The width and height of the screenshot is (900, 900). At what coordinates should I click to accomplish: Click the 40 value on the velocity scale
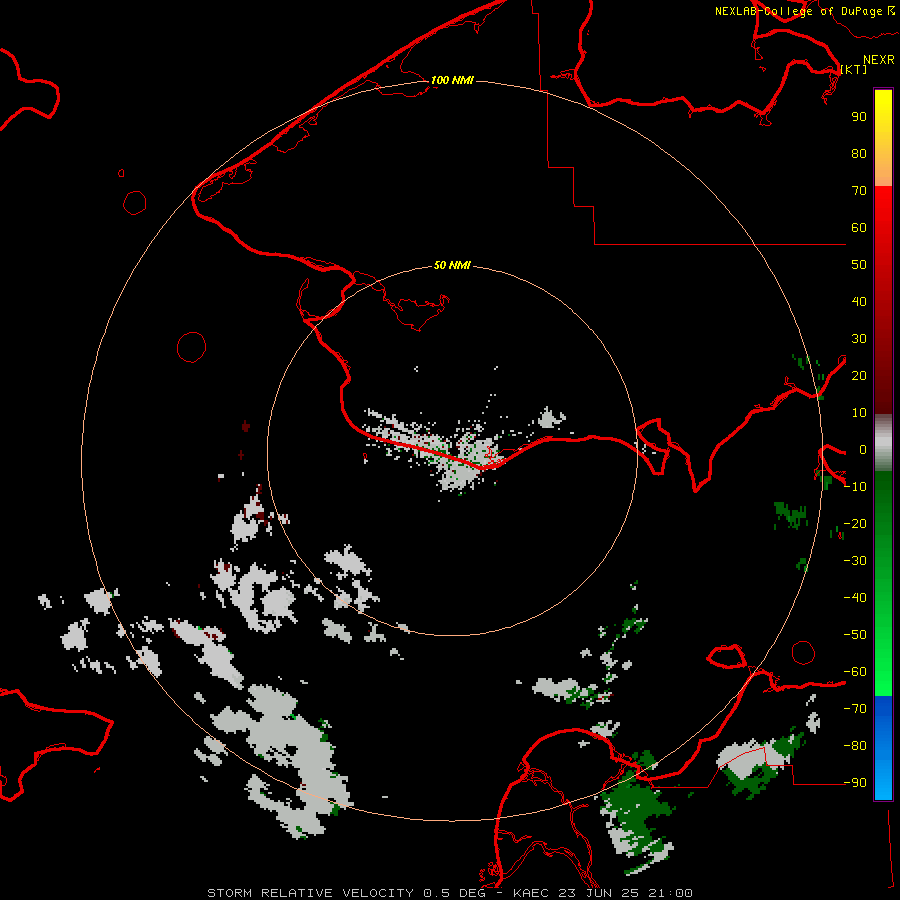[x=859, y=302]
